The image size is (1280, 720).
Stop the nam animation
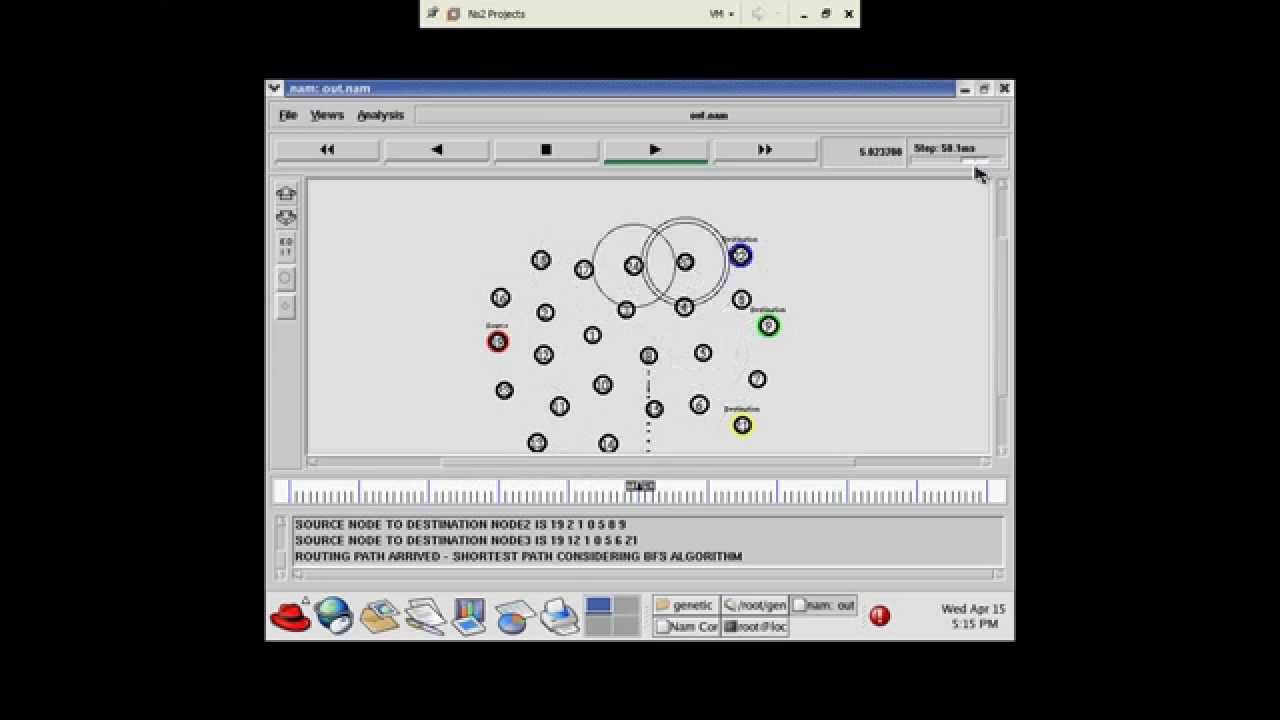pos(546,150)
